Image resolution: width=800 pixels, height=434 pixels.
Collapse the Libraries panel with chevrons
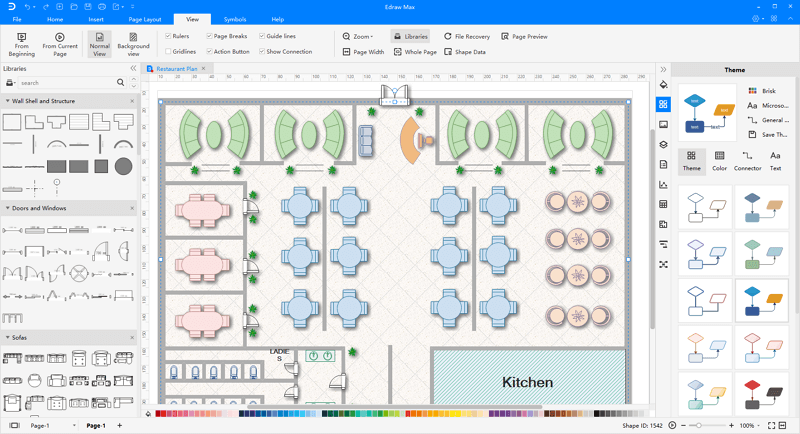(x=133, y=68)
